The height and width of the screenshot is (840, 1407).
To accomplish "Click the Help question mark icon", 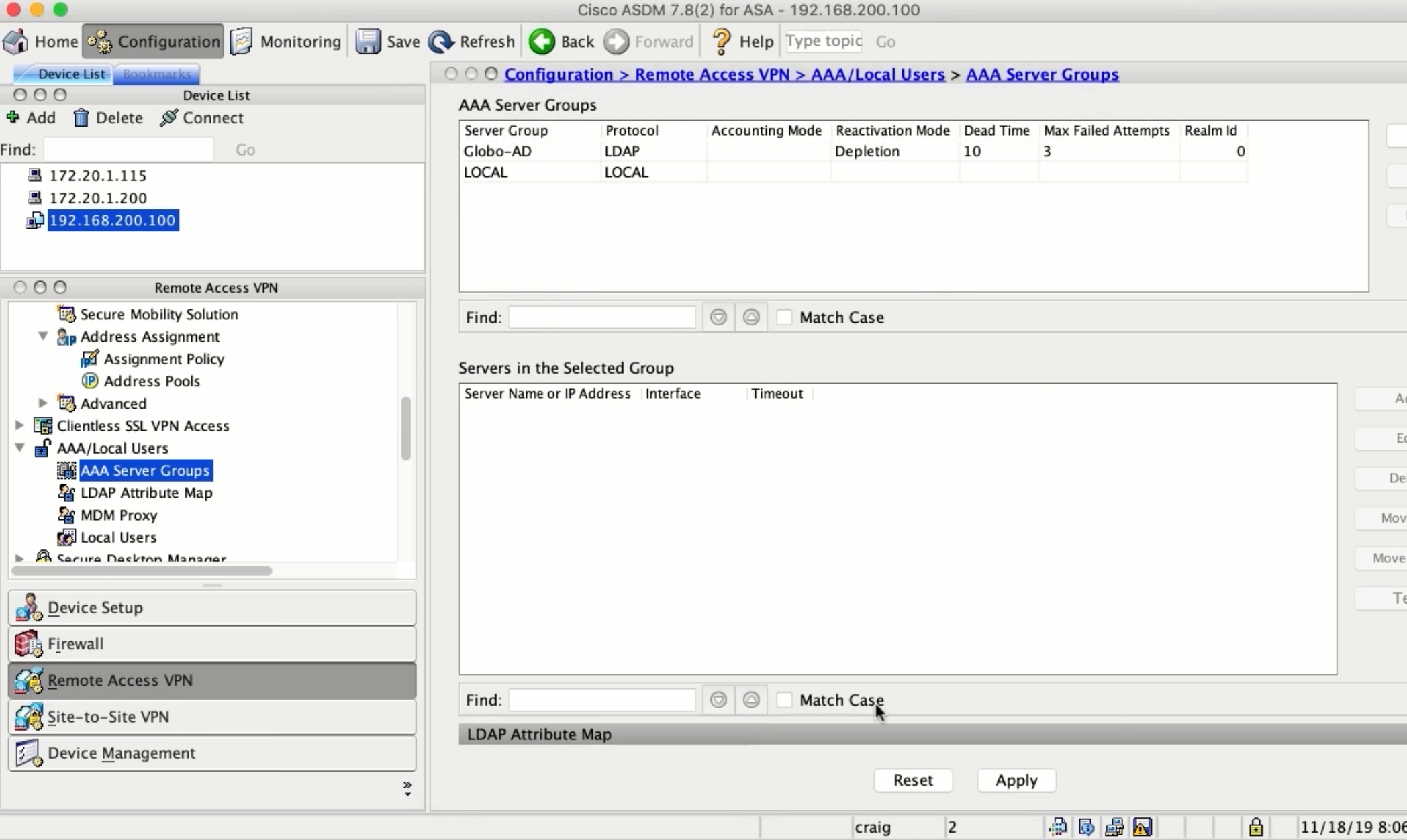I will coord(722,42).
